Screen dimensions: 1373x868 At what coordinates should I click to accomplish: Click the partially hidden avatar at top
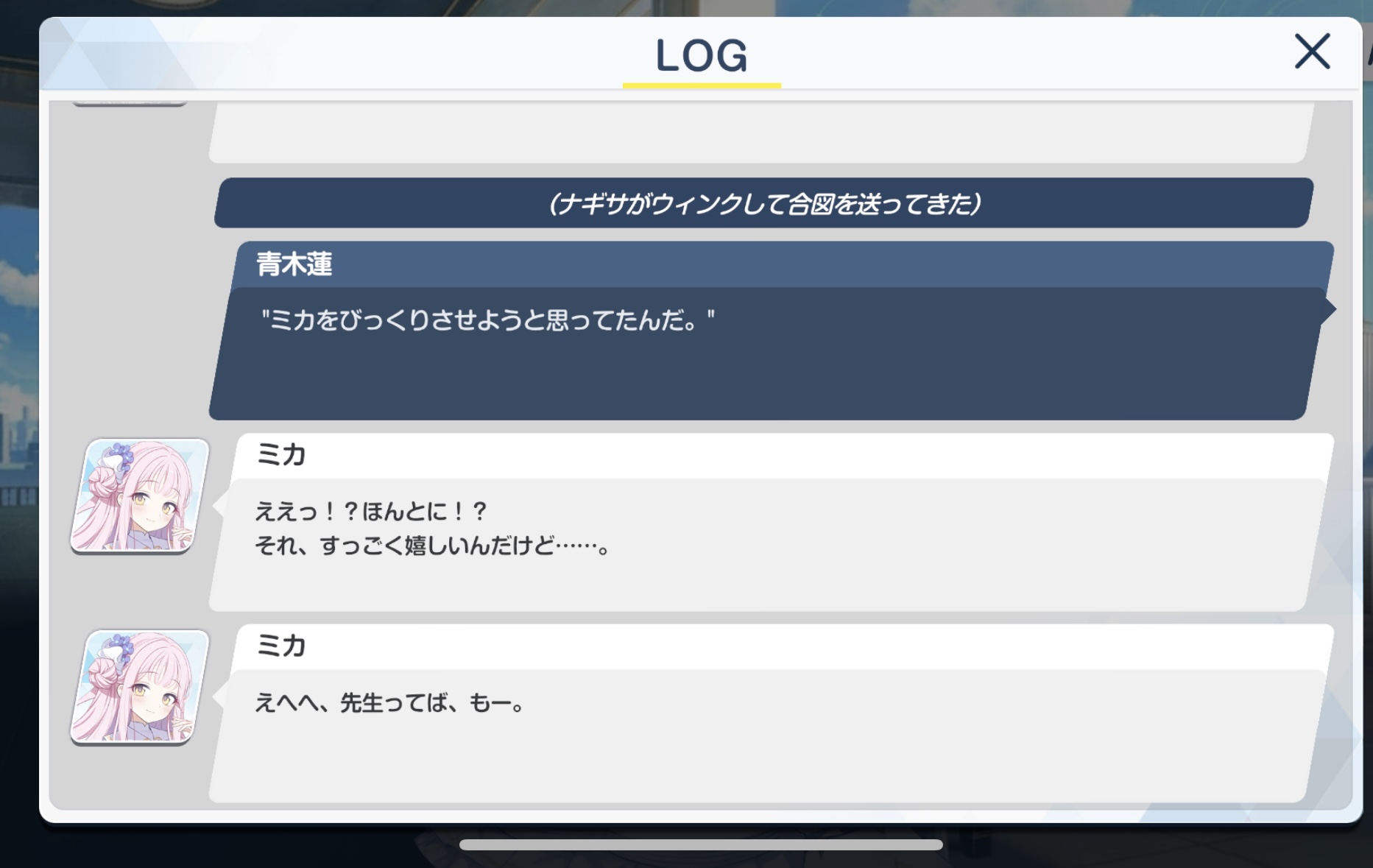click(x=130, y=102)
